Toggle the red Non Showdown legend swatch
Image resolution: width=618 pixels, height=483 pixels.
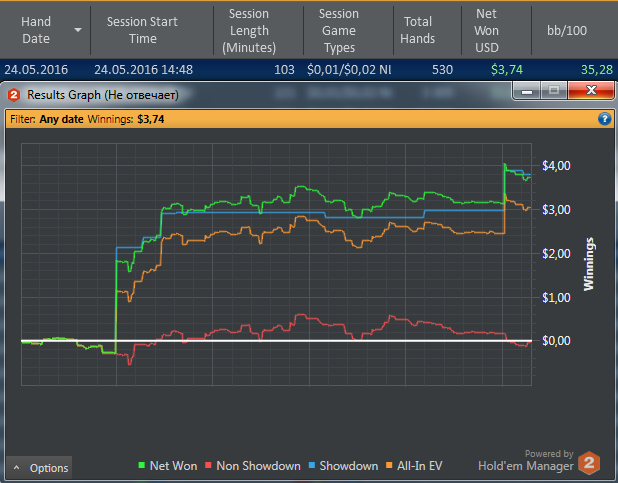208,465
